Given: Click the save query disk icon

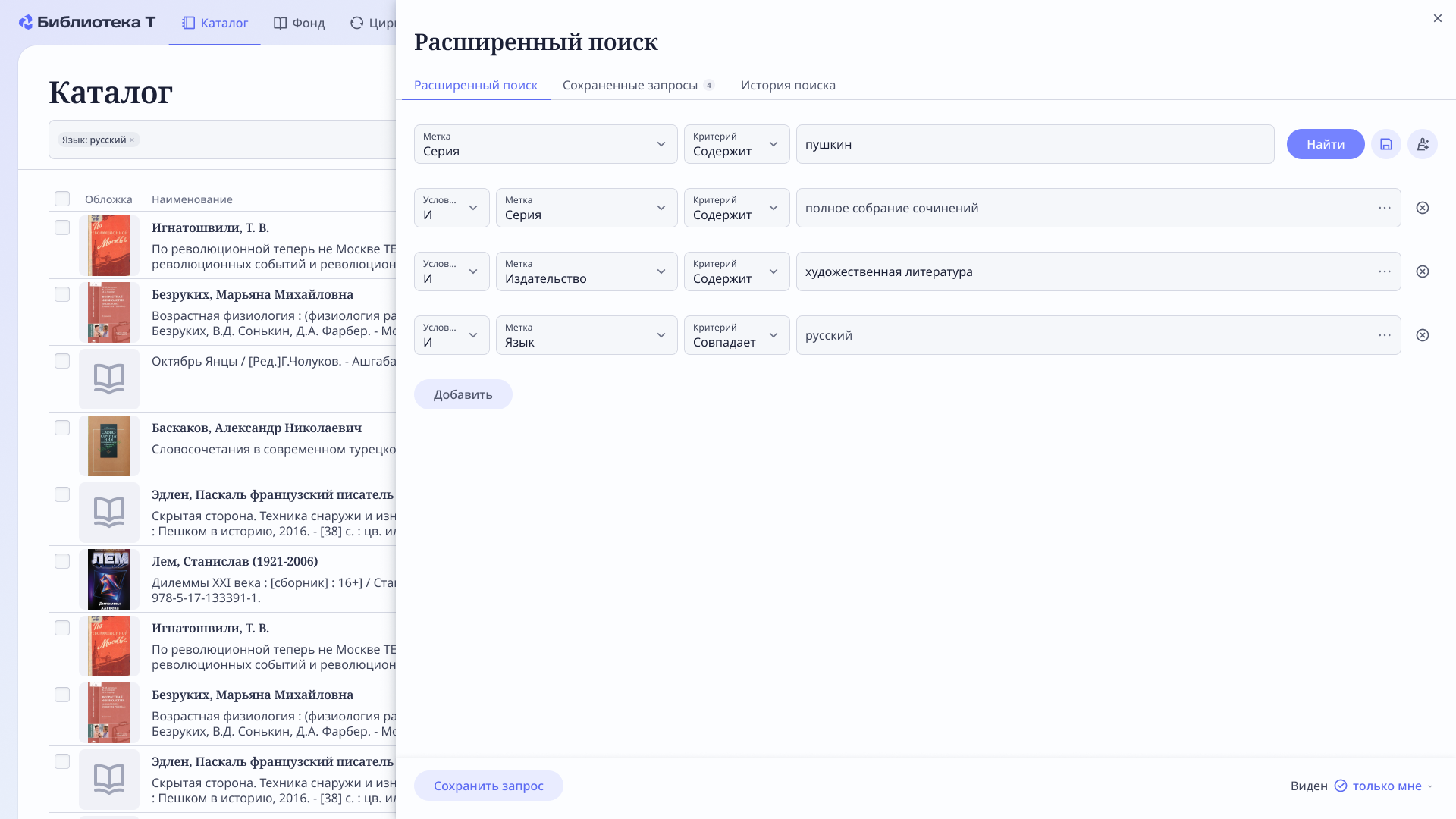Looking at the screenshot, I should (x=1385, y=144).
